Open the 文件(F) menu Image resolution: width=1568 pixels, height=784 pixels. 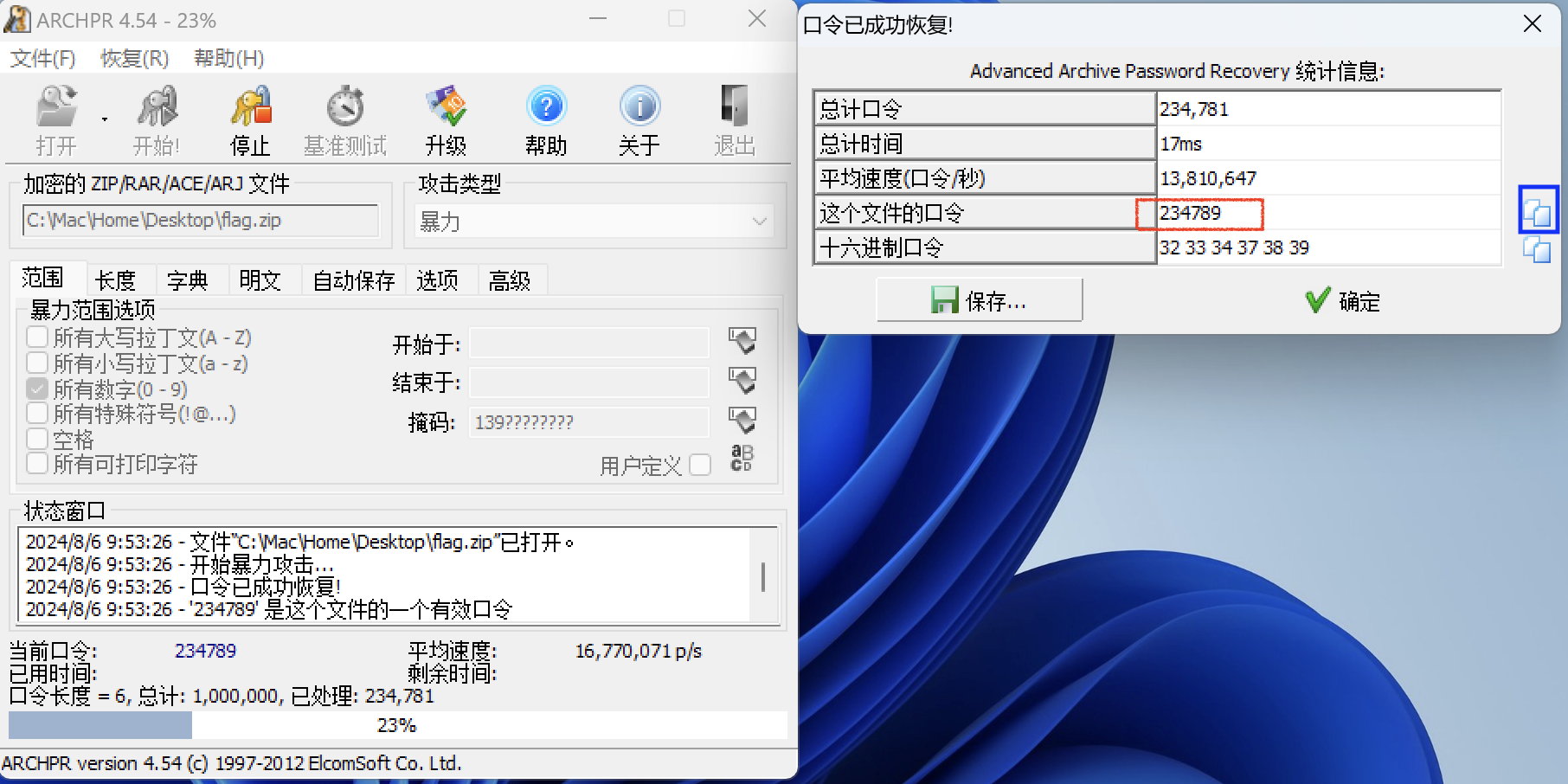43,58
